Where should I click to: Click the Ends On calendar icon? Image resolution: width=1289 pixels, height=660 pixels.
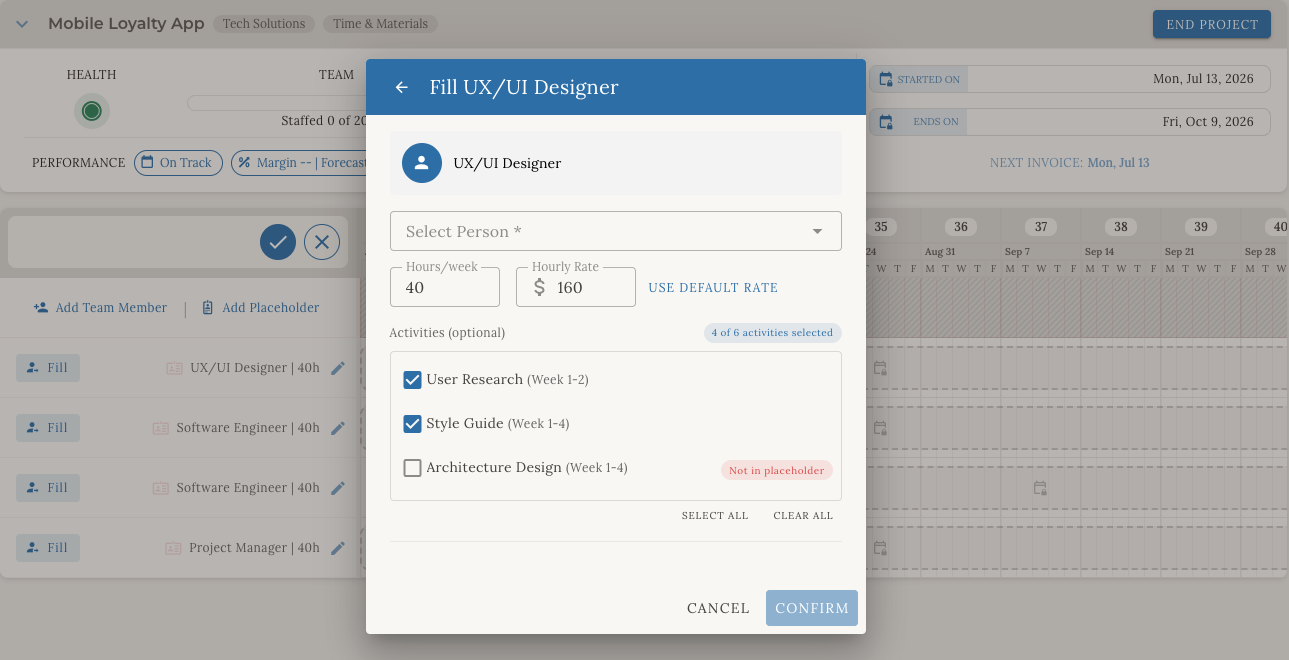[x=886, y=122]
